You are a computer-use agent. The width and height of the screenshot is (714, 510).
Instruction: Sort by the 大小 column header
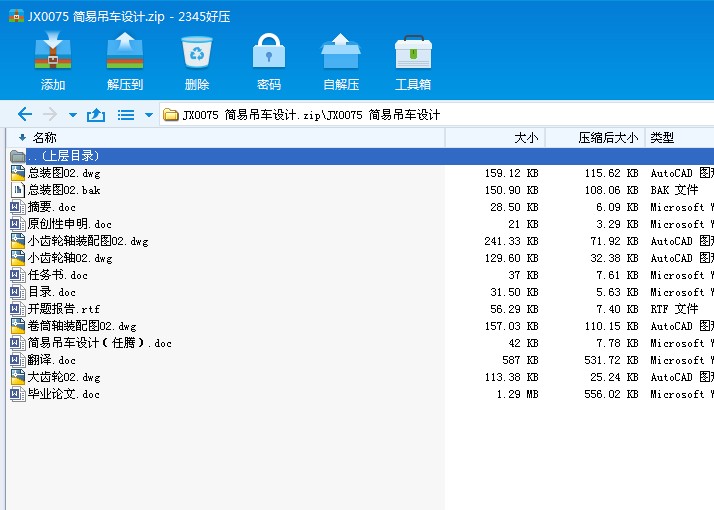(x=495, y=138)
